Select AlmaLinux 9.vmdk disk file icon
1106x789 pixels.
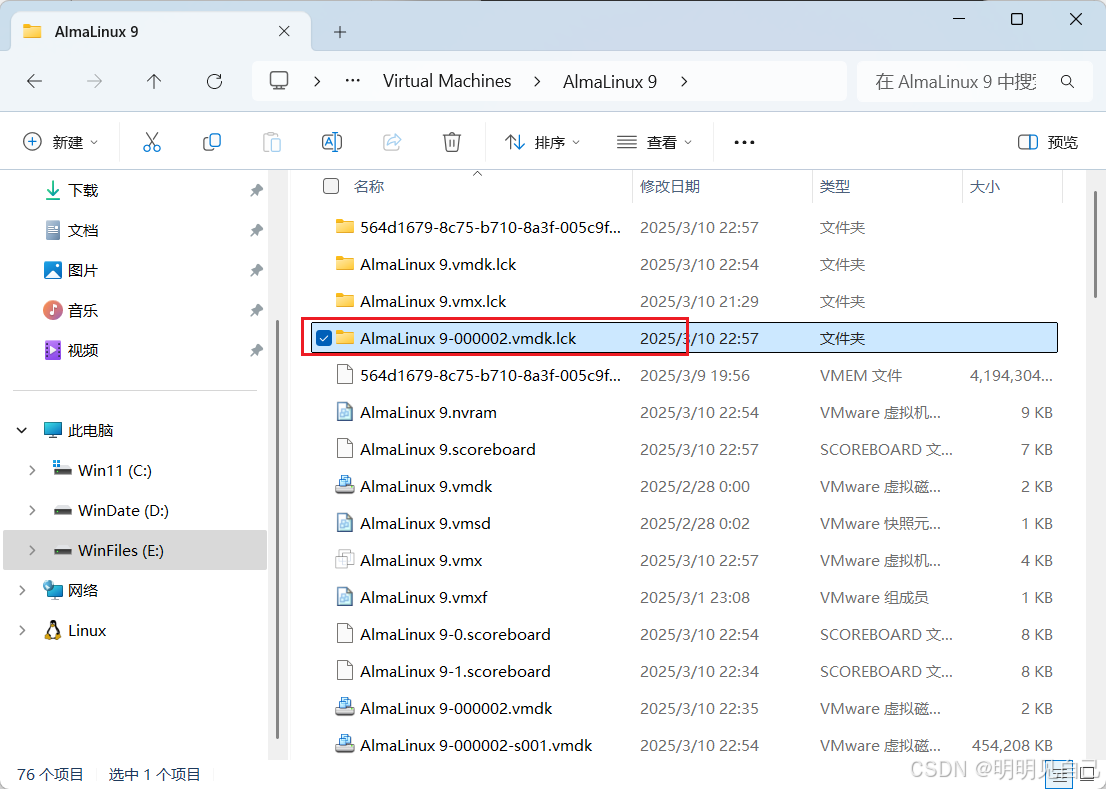(x=344, y=486)
